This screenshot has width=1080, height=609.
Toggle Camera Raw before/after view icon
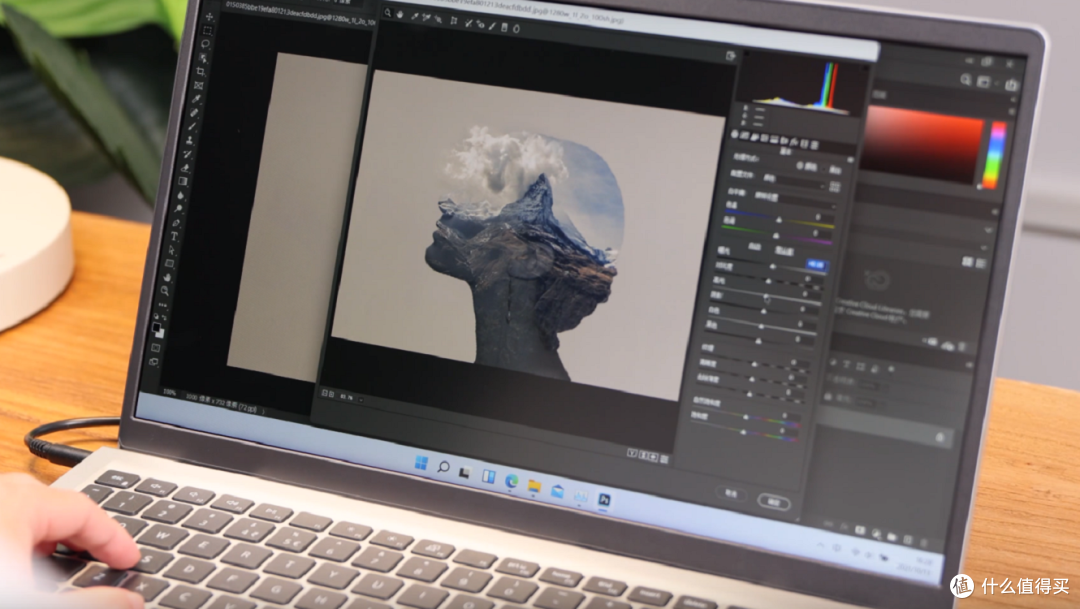pos(632,453)
